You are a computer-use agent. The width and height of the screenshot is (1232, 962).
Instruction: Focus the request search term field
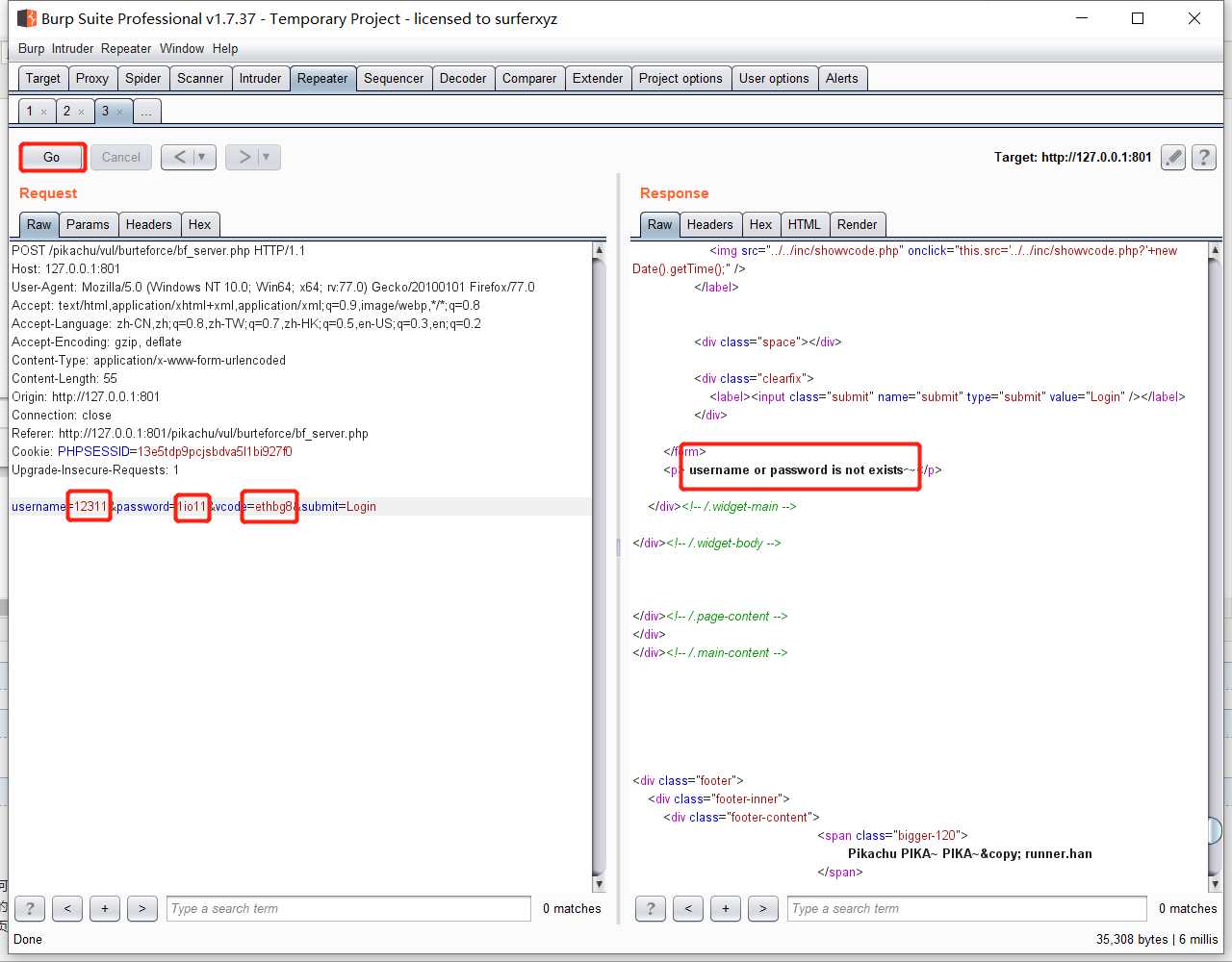[348, 908]
